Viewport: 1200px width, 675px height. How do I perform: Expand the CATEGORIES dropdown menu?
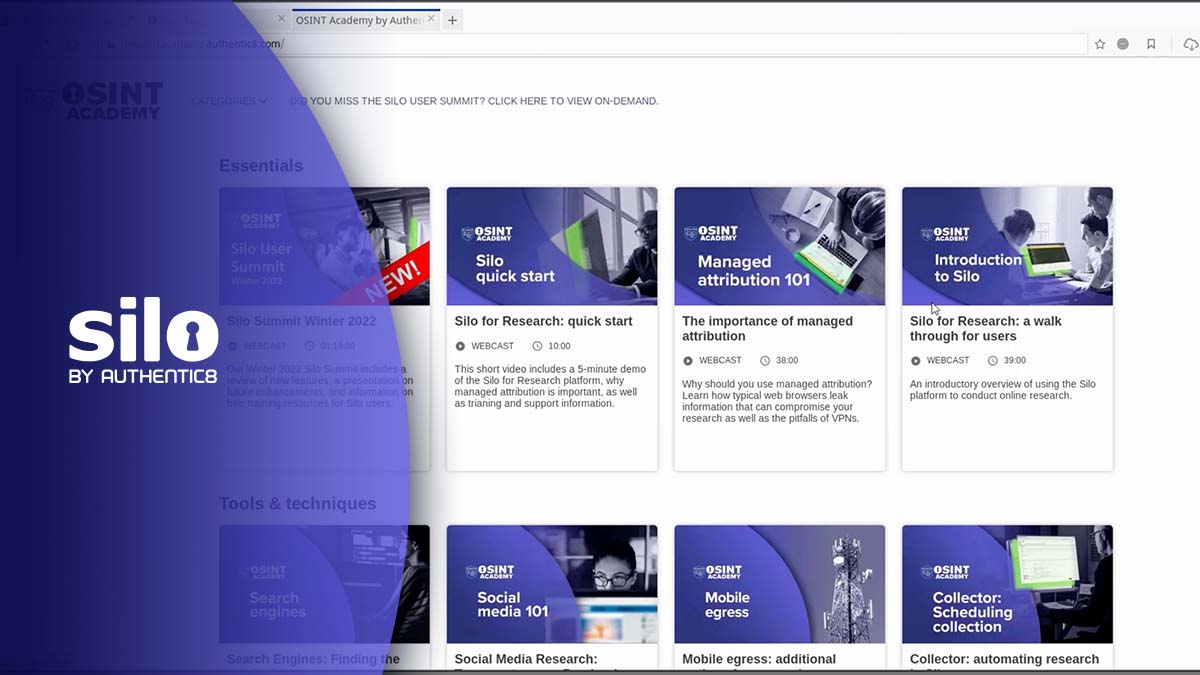(x=229, y=101)
